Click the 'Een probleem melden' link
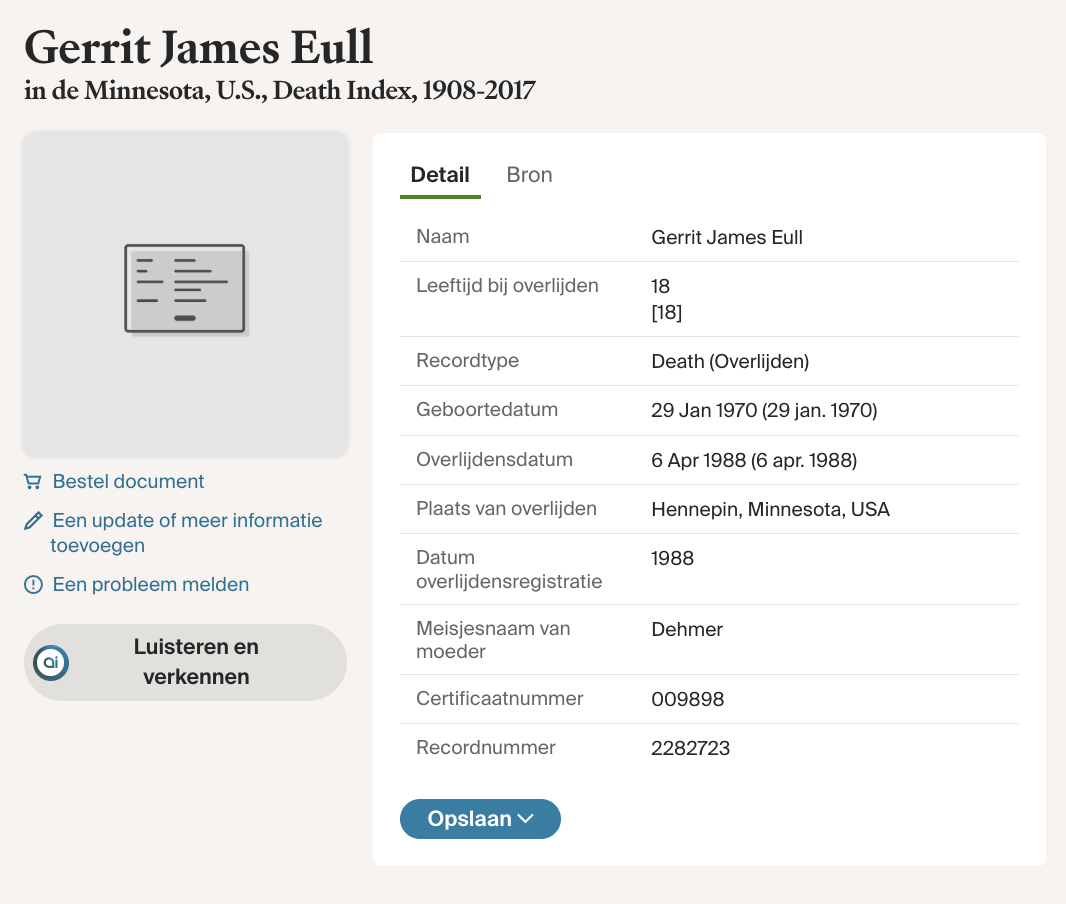 point(150,585)
